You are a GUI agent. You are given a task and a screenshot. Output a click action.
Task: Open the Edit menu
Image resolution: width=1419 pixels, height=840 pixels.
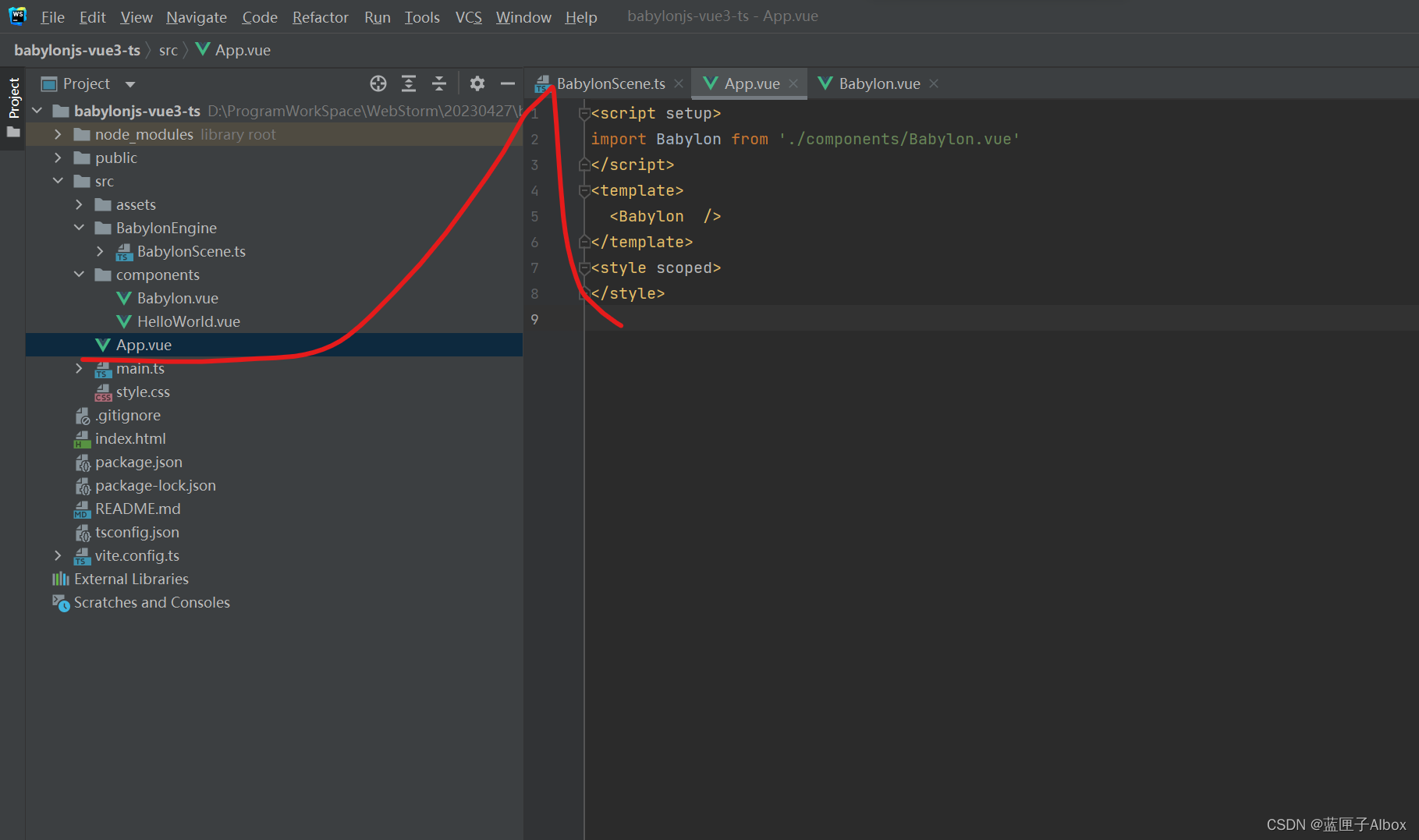pyautogui.click(x=93, y=17)
